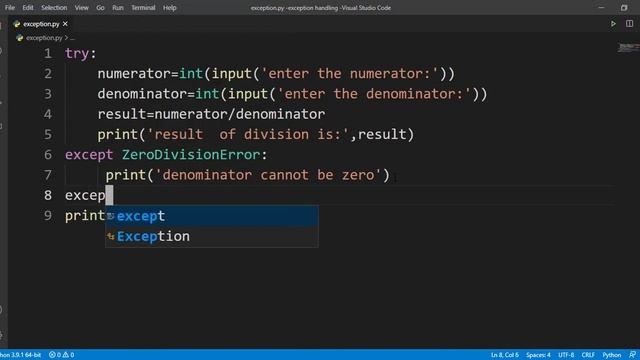Split the editor with the layout icon

(629, 24)
